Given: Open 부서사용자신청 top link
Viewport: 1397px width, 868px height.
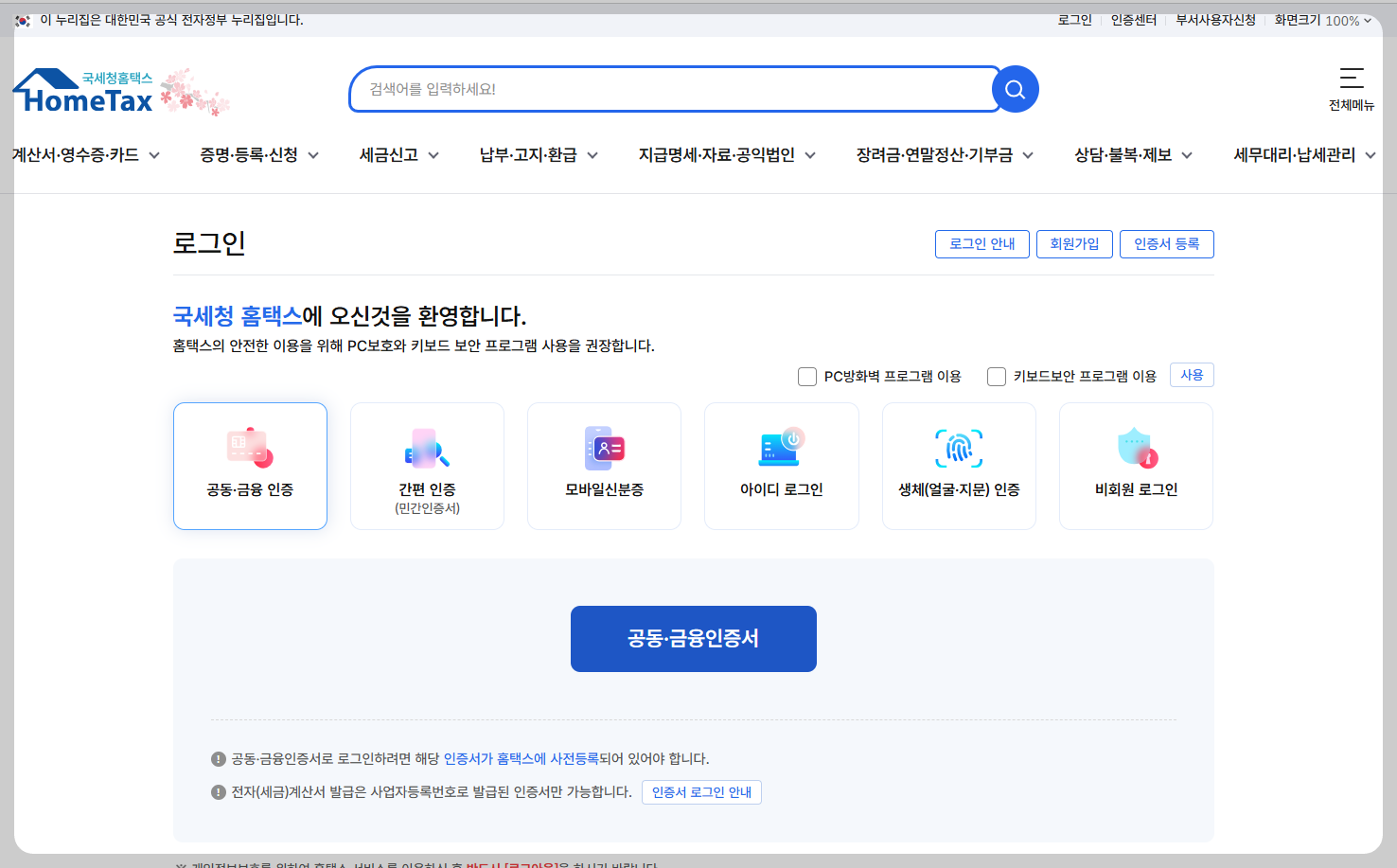Looking at the screenshot, I should click(x=1215, y=20).
